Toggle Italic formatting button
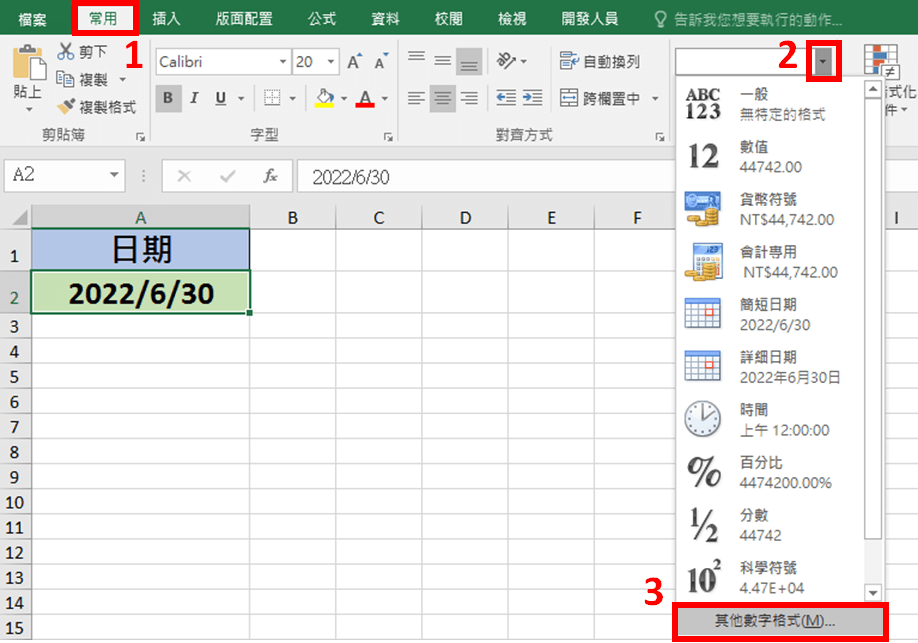The image size is (918, 643). click(194, 98)
